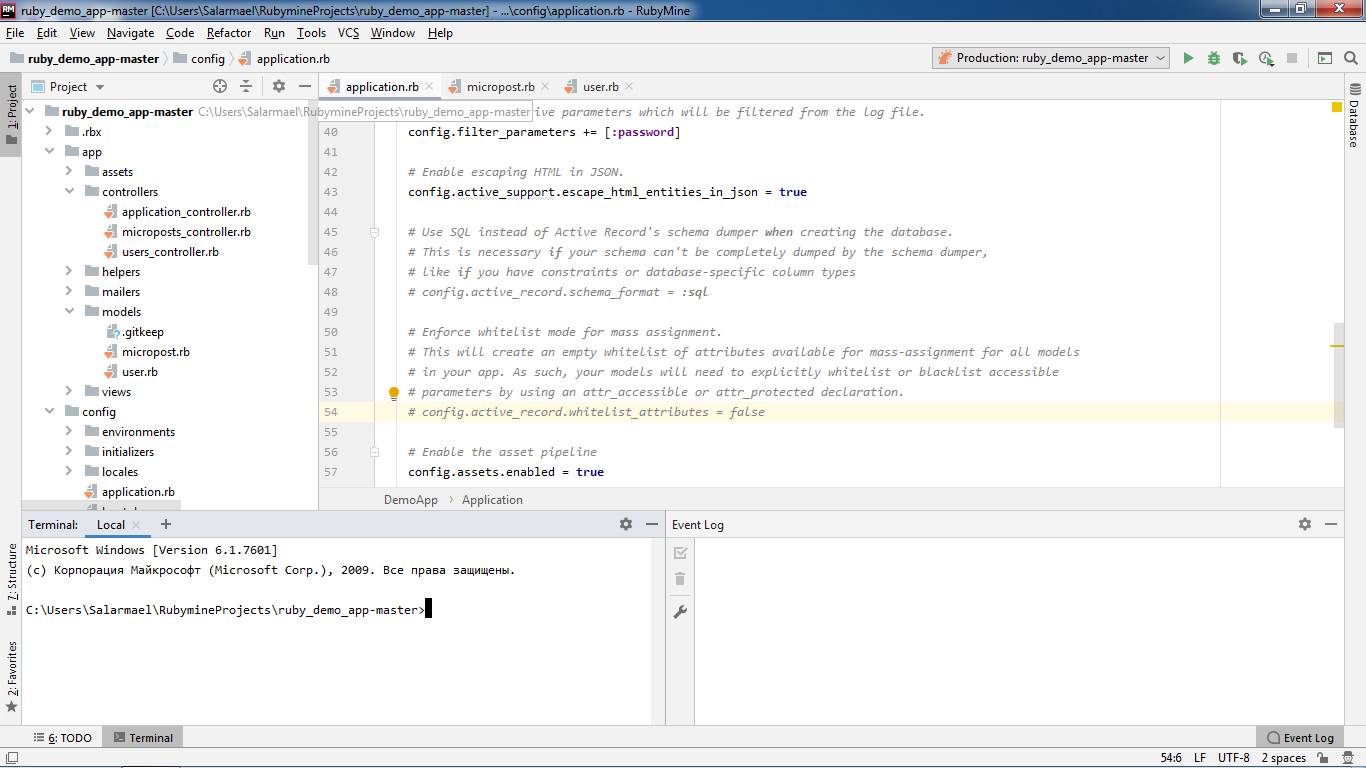This screenshot has width=1366, height=768.
Task: Click the 2 spaces indent setting
Action: [x=1284, y=758]
